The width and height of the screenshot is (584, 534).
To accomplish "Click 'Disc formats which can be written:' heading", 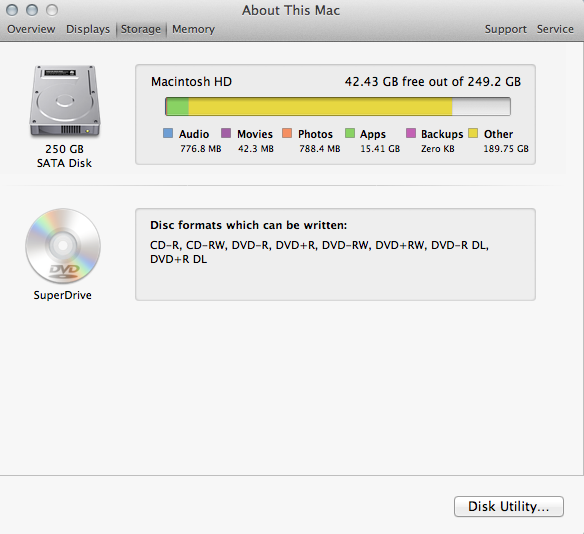I will [x=248, y=225].
